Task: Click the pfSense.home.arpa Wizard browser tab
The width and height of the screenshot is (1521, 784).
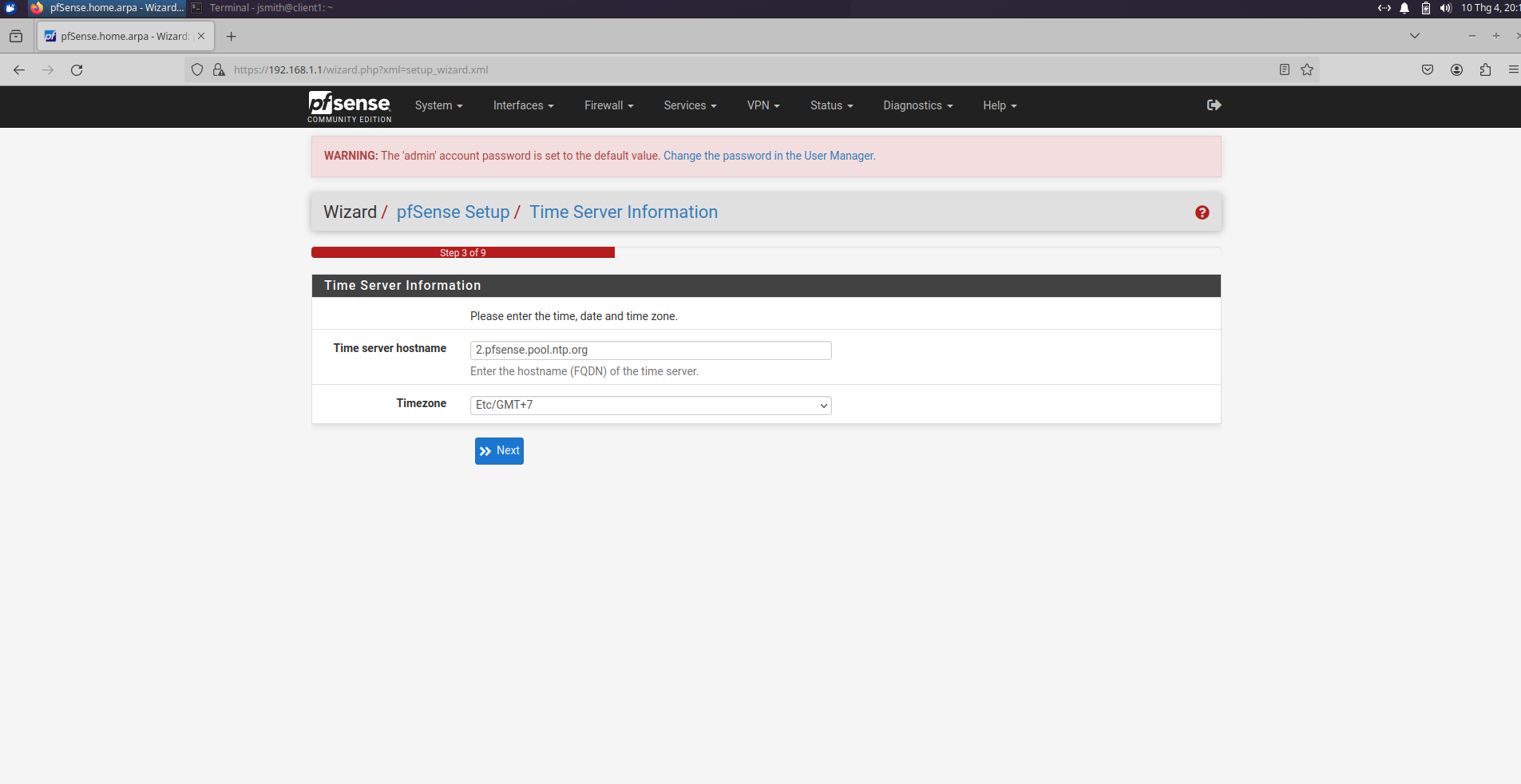Action: coord(125,36)
